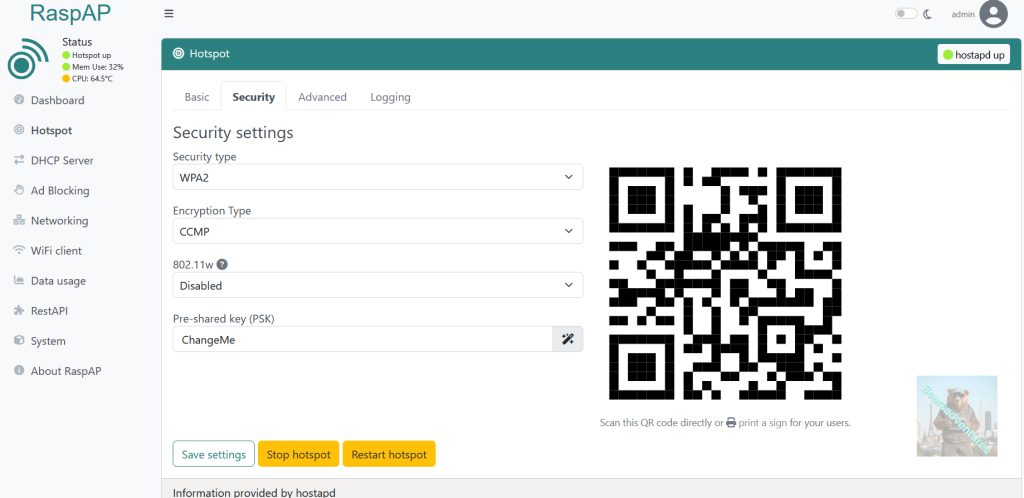Open the 802.11w dropdown
The image size is (1024, 498).
coord(377,285)
